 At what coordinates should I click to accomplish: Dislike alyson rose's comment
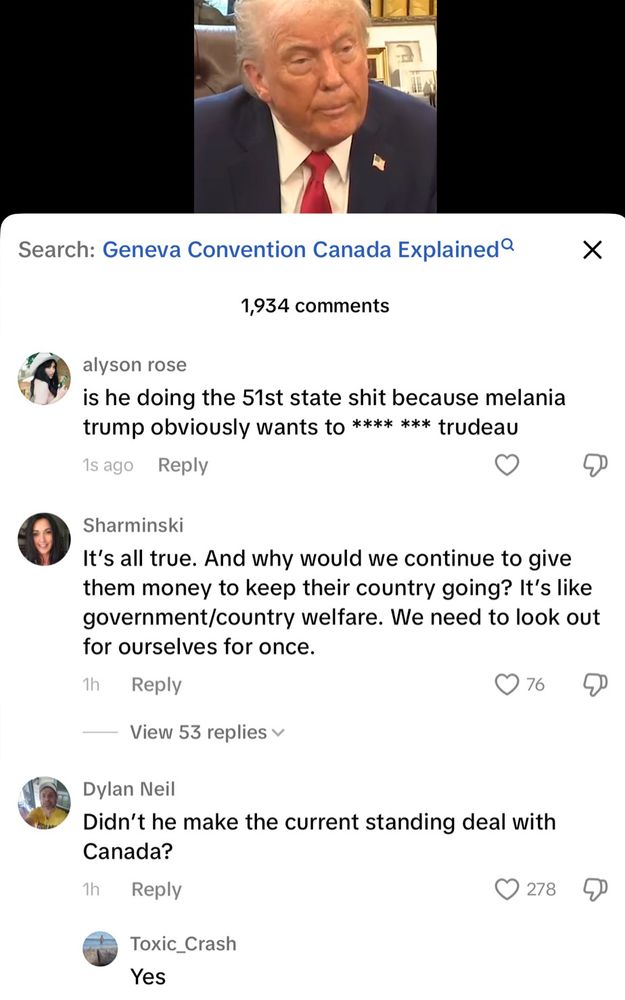pyautogui.click(x=592, y=465)
